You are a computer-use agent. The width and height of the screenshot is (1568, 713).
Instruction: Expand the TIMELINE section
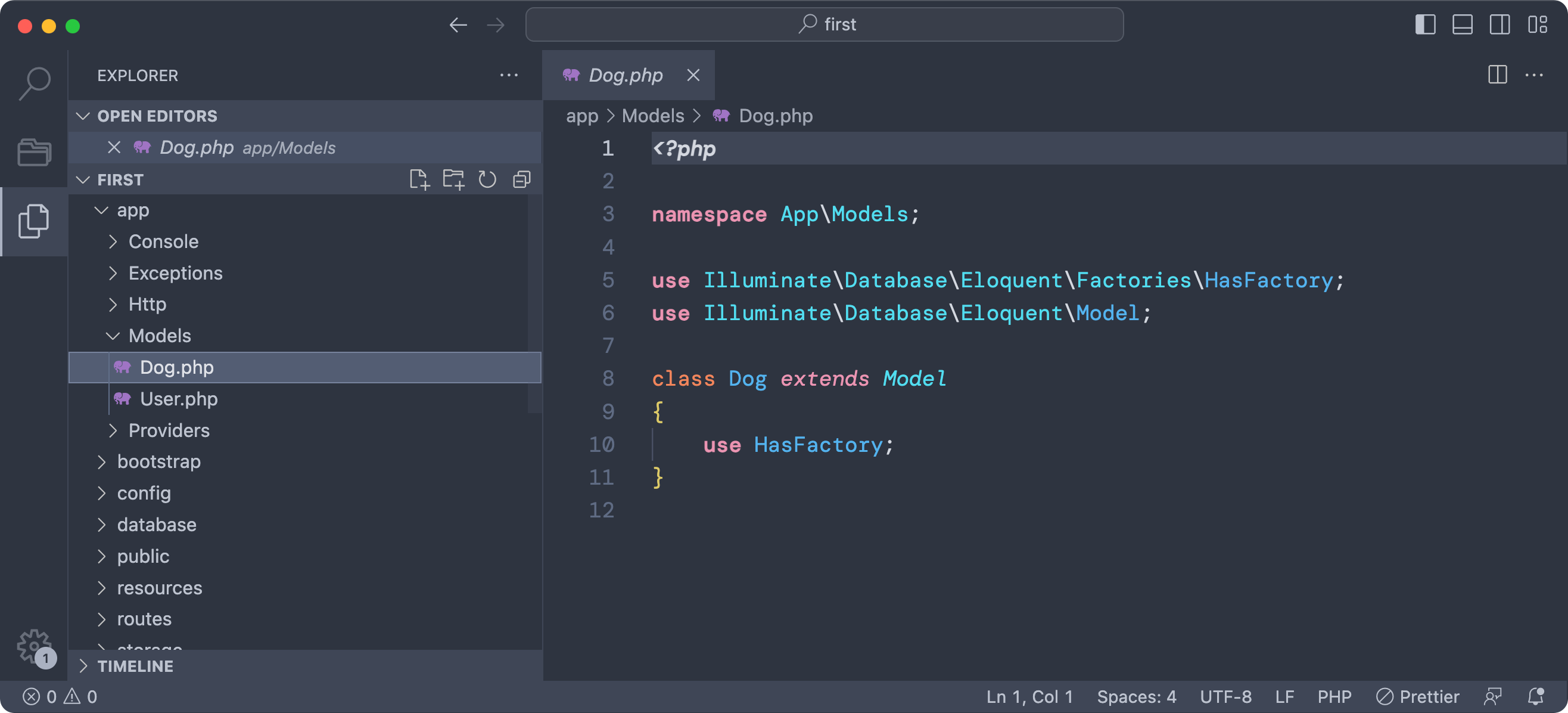pyautogui.click(x=135, y=666)
